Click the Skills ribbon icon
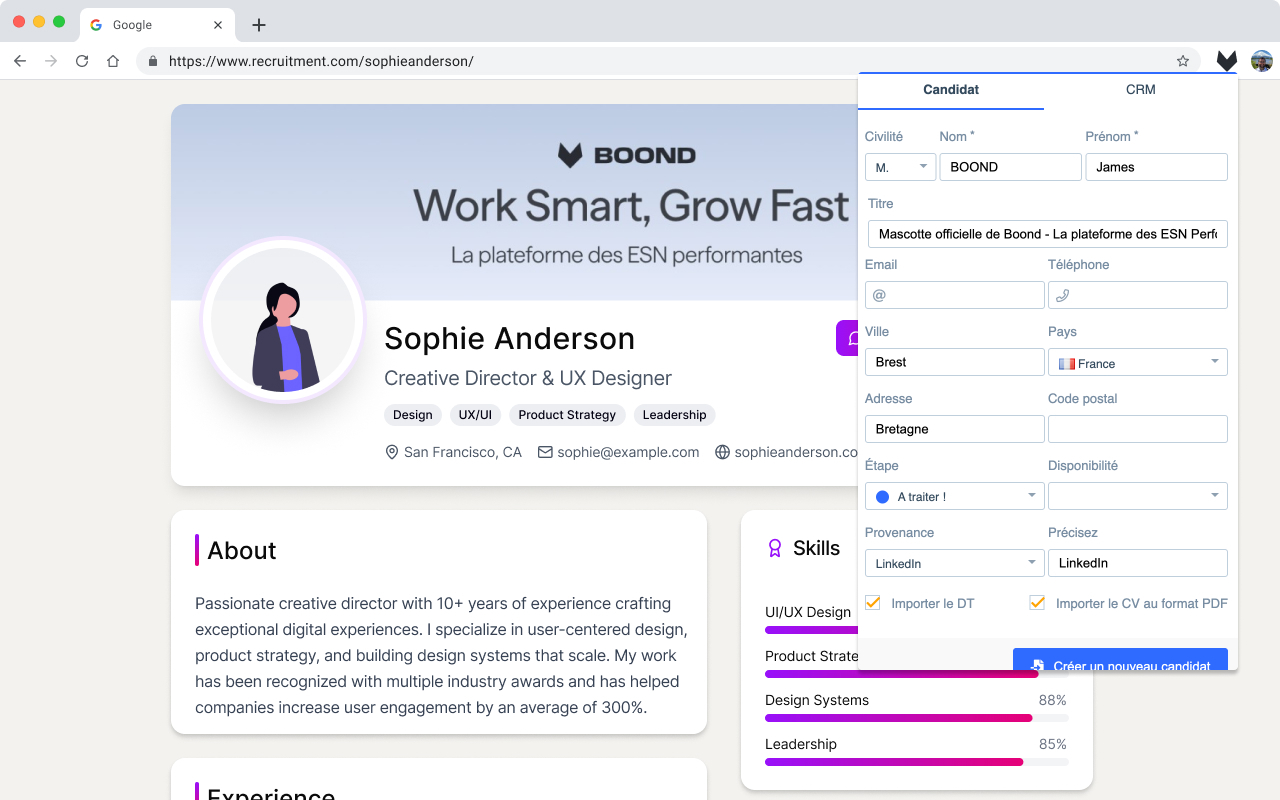The height and width of the screenshot is (800, 1280). click(x=774, y=548)
